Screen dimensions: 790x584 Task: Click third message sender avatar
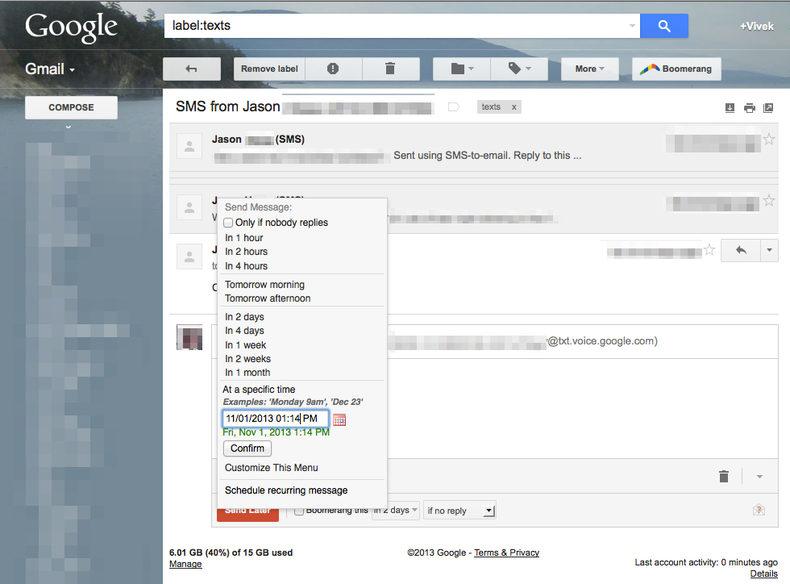coord(189,256)
